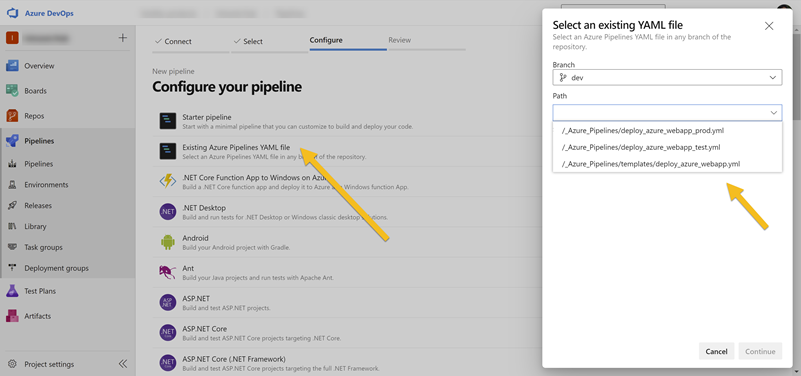
Task: Expand the Branch dropdown showing dev
Action: [667, 77]
